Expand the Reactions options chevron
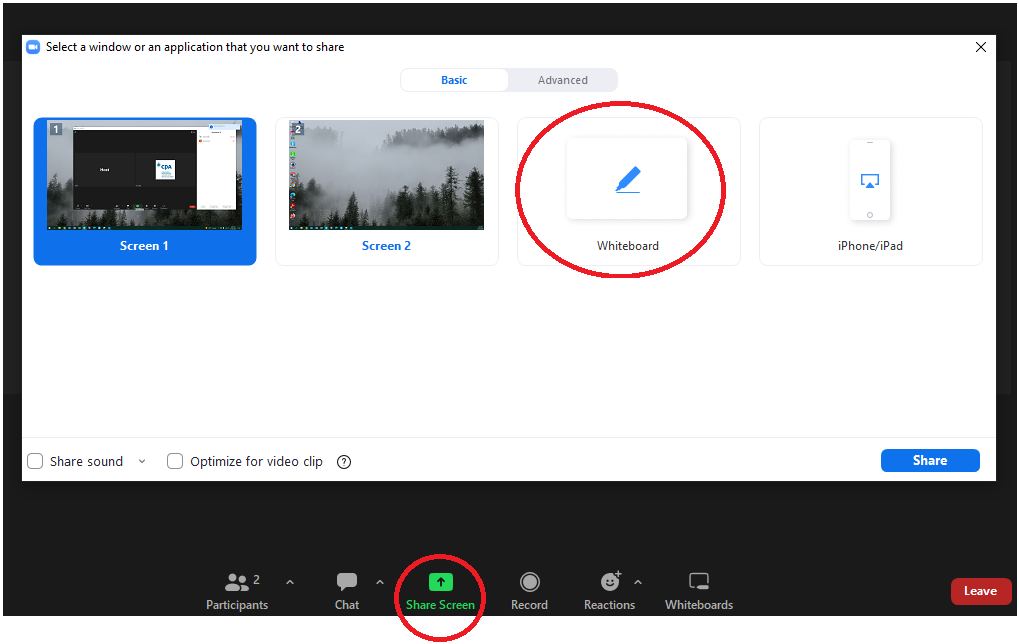This screenshot has height=644, width=1019. pyautogui.click(x=638, y=582)
